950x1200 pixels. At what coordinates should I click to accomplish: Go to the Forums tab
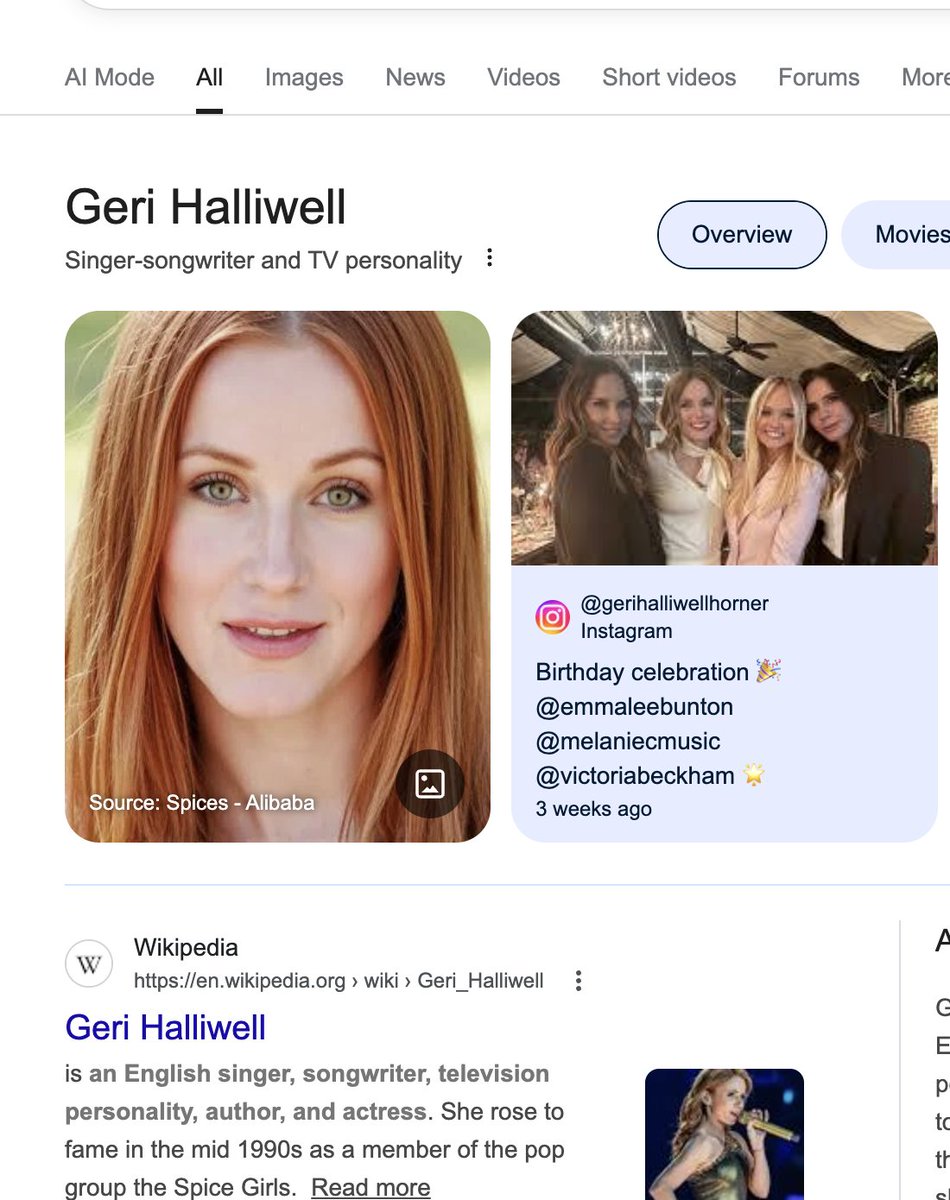tap(819, 78)
